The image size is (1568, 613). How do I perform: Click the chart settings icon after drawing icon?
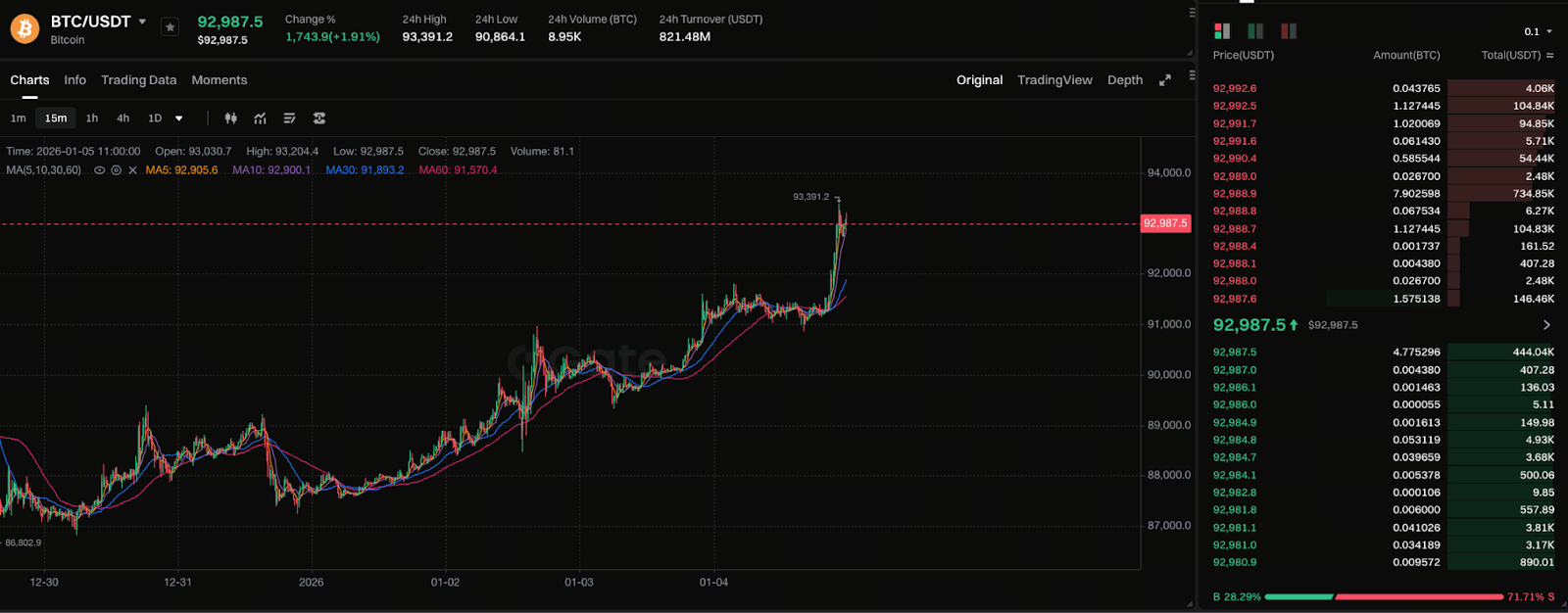point(318,118)
